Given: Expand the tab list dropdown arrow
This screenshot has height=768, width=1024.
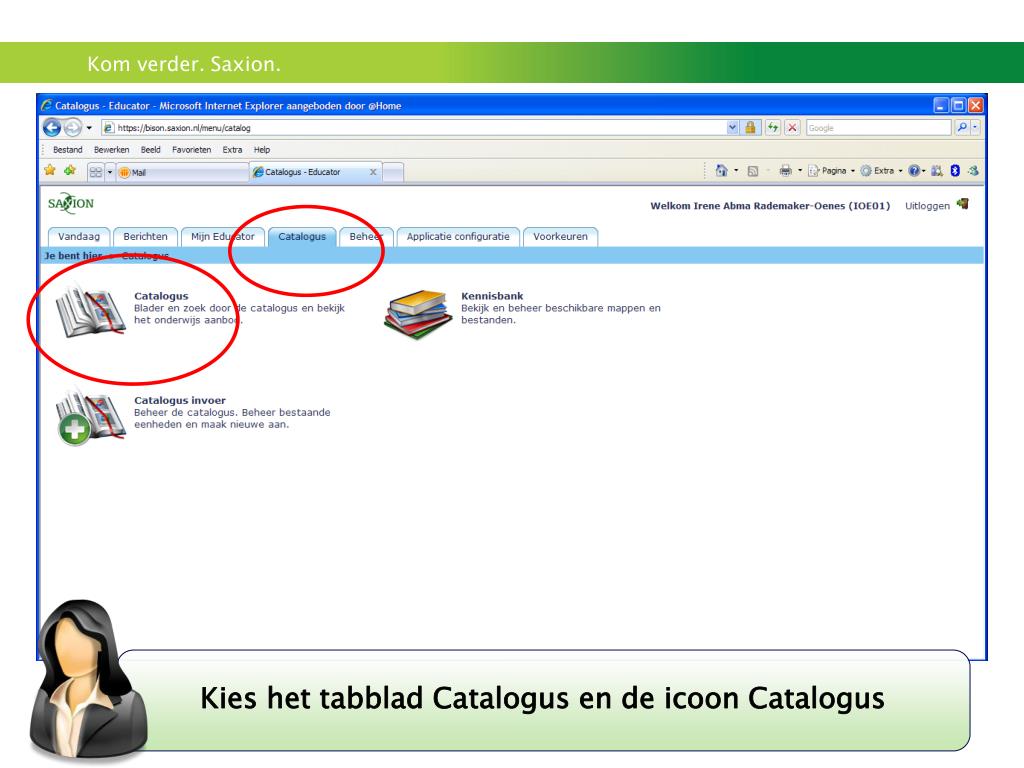Looking at the screenshot, I should pos(110,172).
